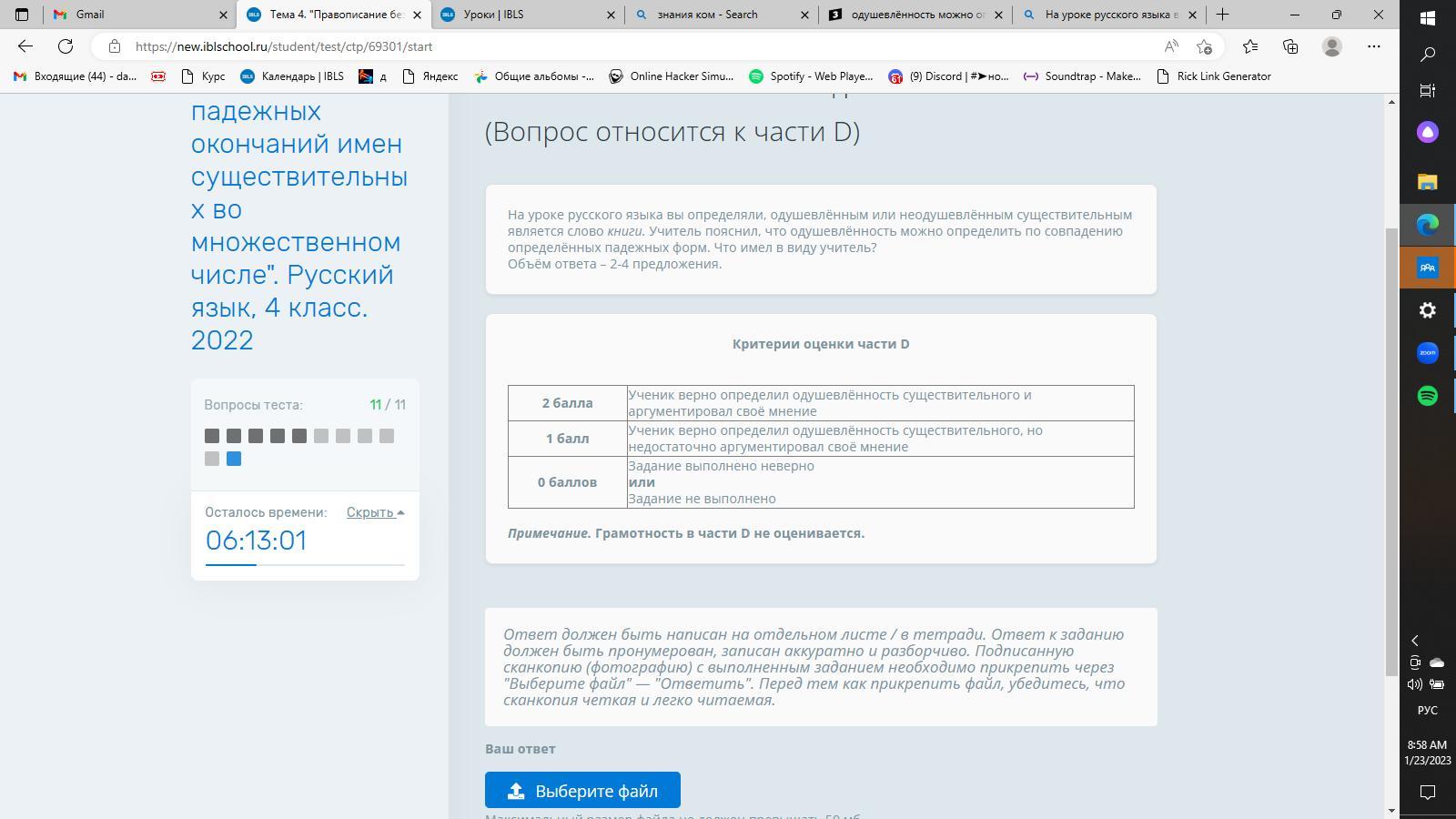Click the Выберите файл upload button
Viewport: 1456px width, 819px height.
click(x=582, y=791)
